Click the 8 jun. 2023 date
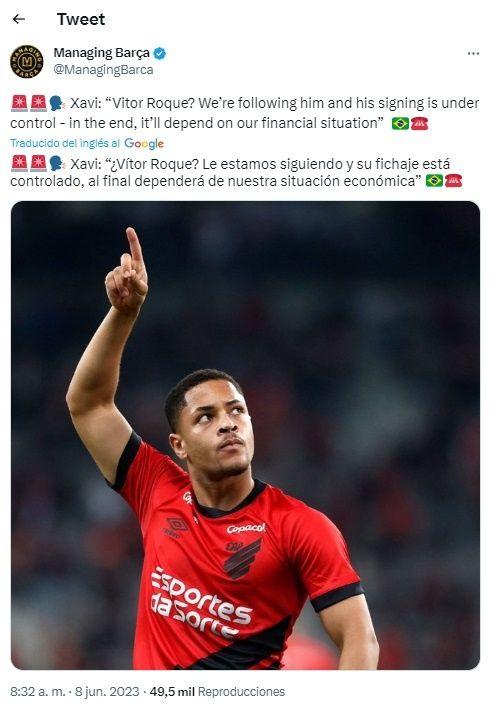The height and width of the screenshot is (709, 492). pyautogui.click(x=107, y=691)
